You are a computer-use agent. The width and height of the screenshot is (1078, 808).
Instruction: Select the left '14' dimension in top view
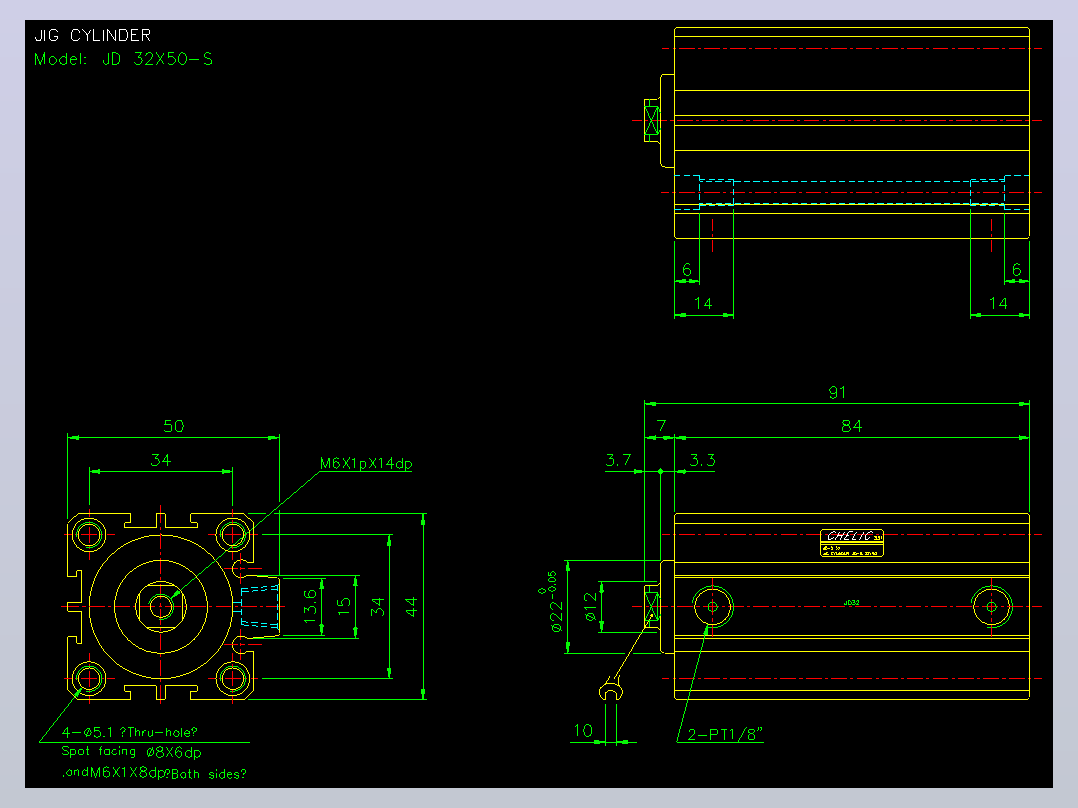point(703,303)
